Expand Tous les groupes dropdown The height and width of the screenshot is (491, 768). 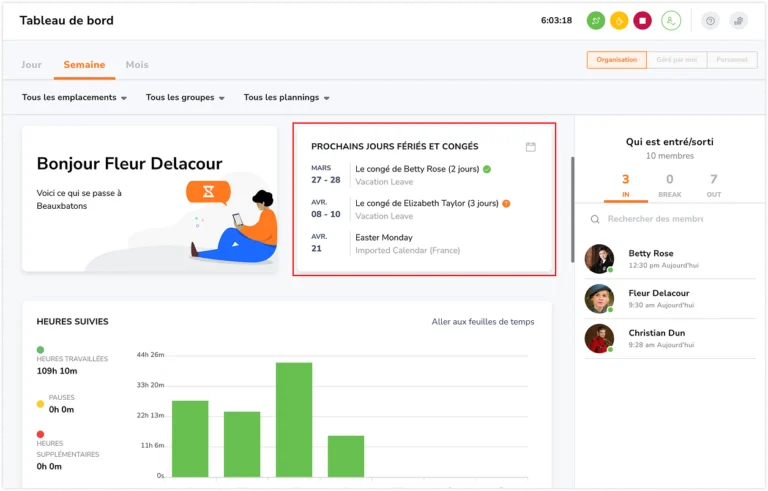click(x=185, y=98)
